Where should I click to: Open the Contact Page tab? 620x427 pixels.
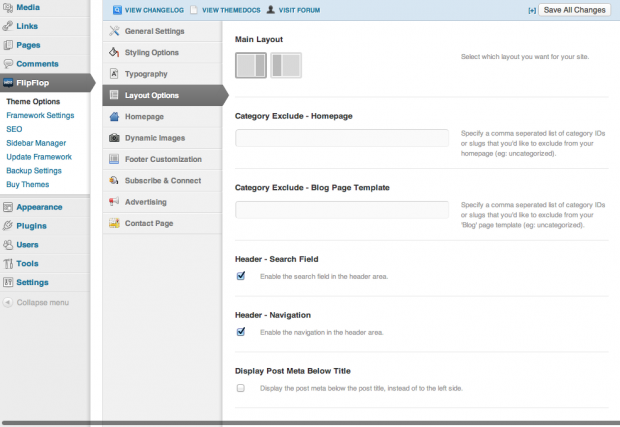click(x=162, y=223)
